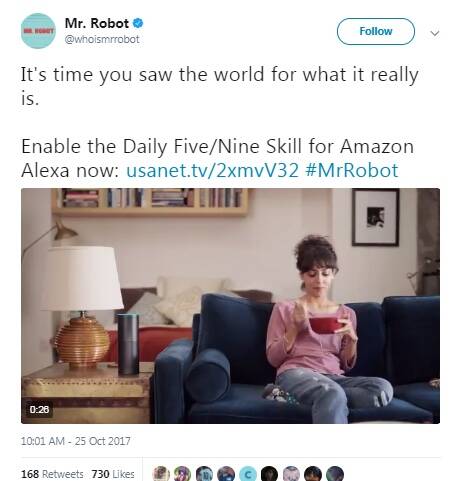Click the 0:28 video duration badge
This screenshot has width=456, height=481.
click(x=39, y=409)
